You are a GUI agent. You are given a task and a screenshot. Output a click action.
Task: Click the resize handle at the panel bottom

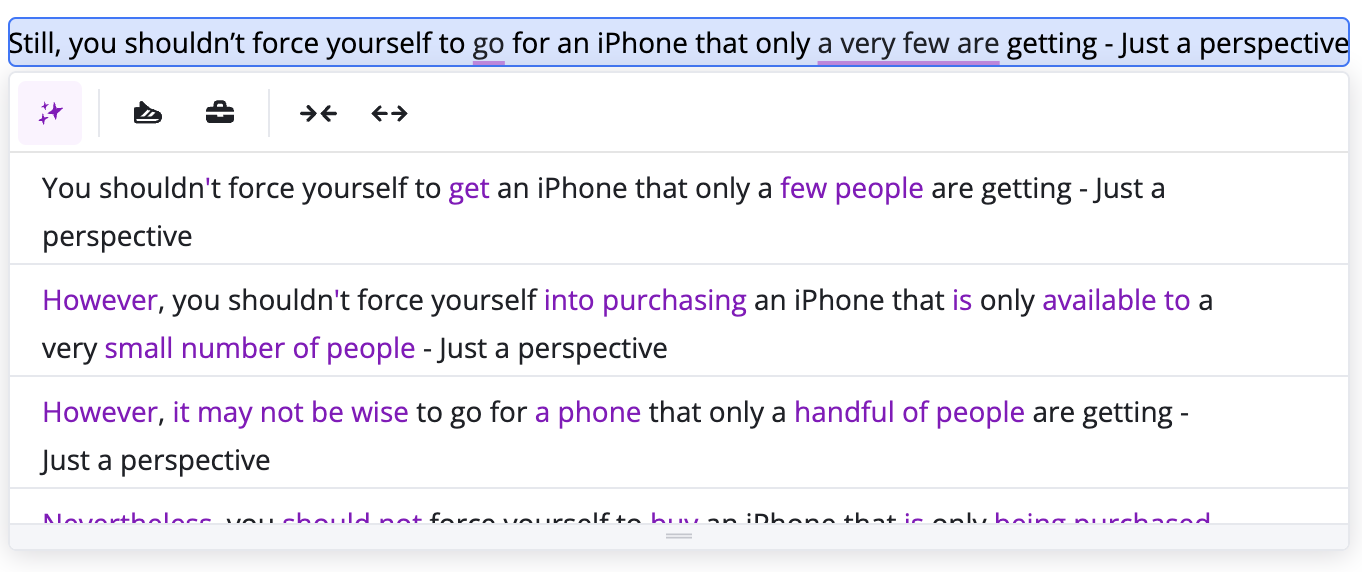click(679, 537)
